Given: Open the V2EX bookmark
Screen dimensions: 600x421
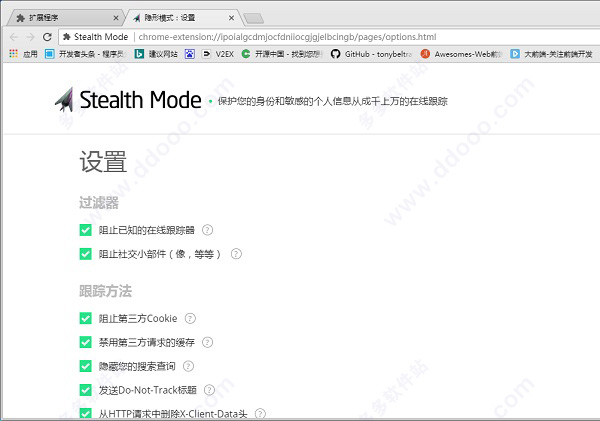Looking at the screenshot, I should coord(218,54).
